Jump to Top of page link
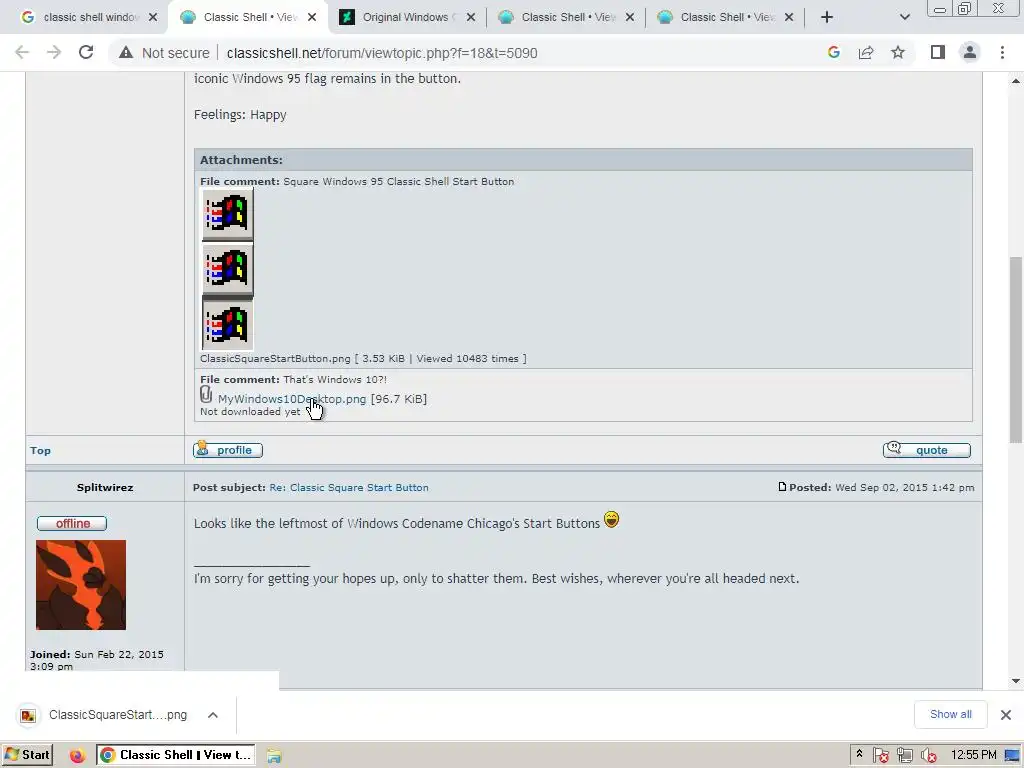Viewport: 1024px width, 768px height. (40, 451)
